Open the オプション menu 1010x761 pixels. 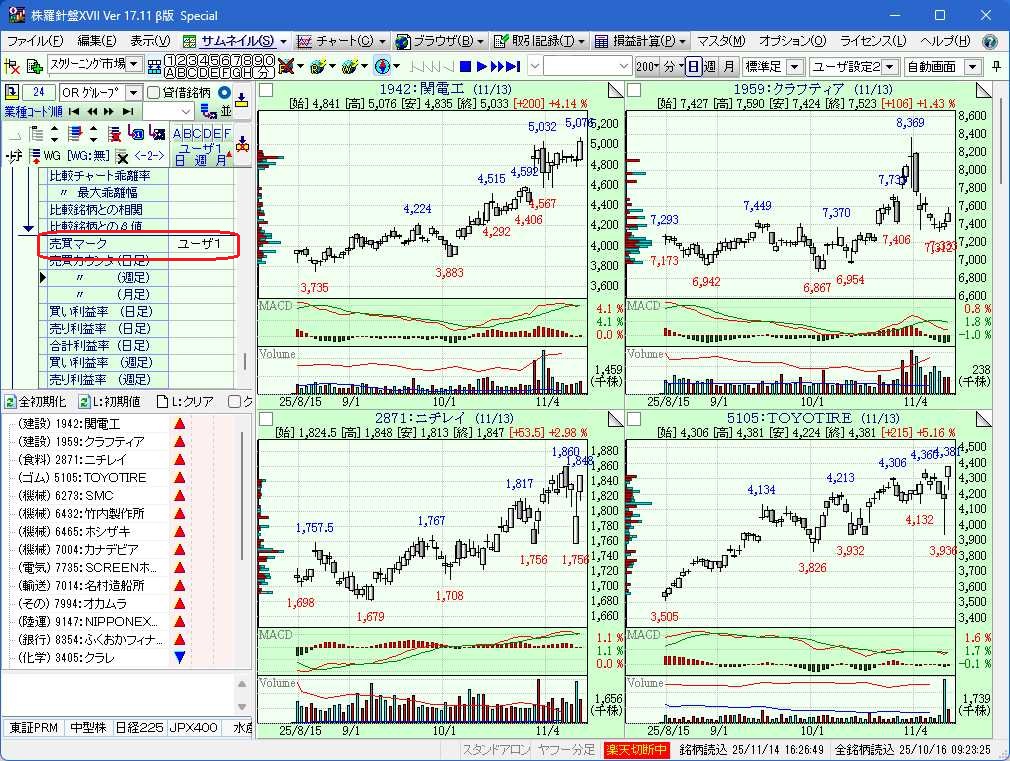[x=792, y=41]
